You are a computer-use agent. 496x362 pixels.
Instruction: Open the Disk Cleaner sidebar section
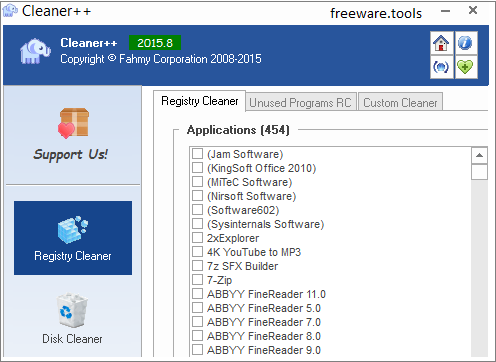(x=72, y=318)
